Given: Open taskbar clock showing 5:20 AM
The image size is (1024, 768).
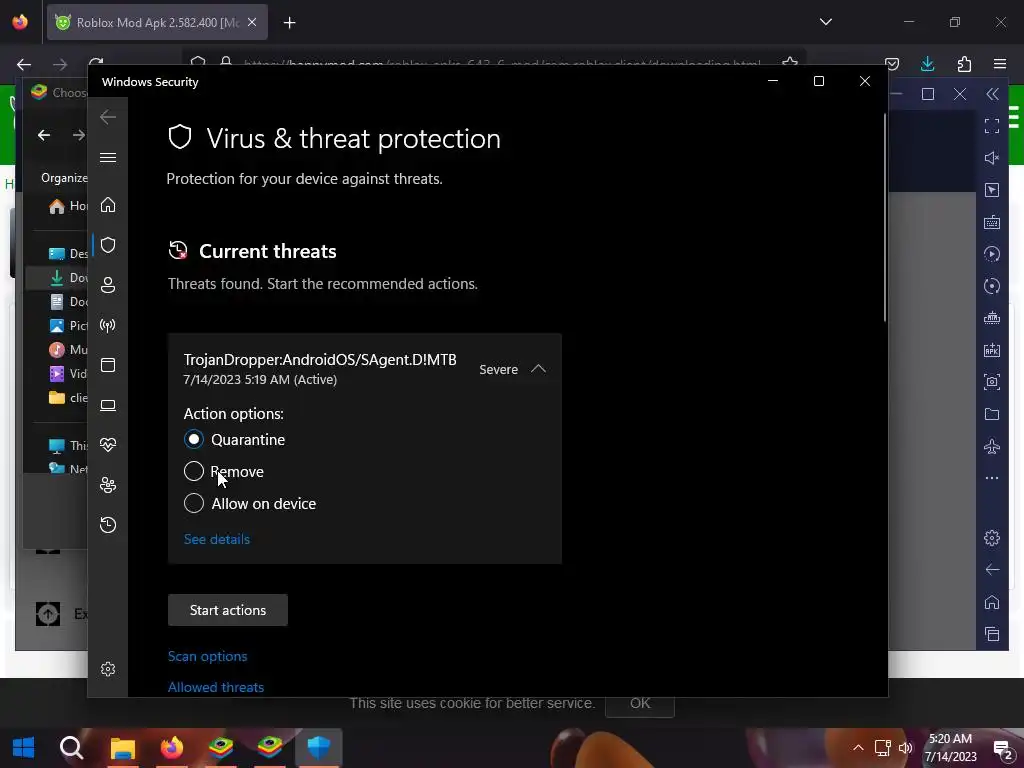Looking at the screenshot, I should pos(950,748).
